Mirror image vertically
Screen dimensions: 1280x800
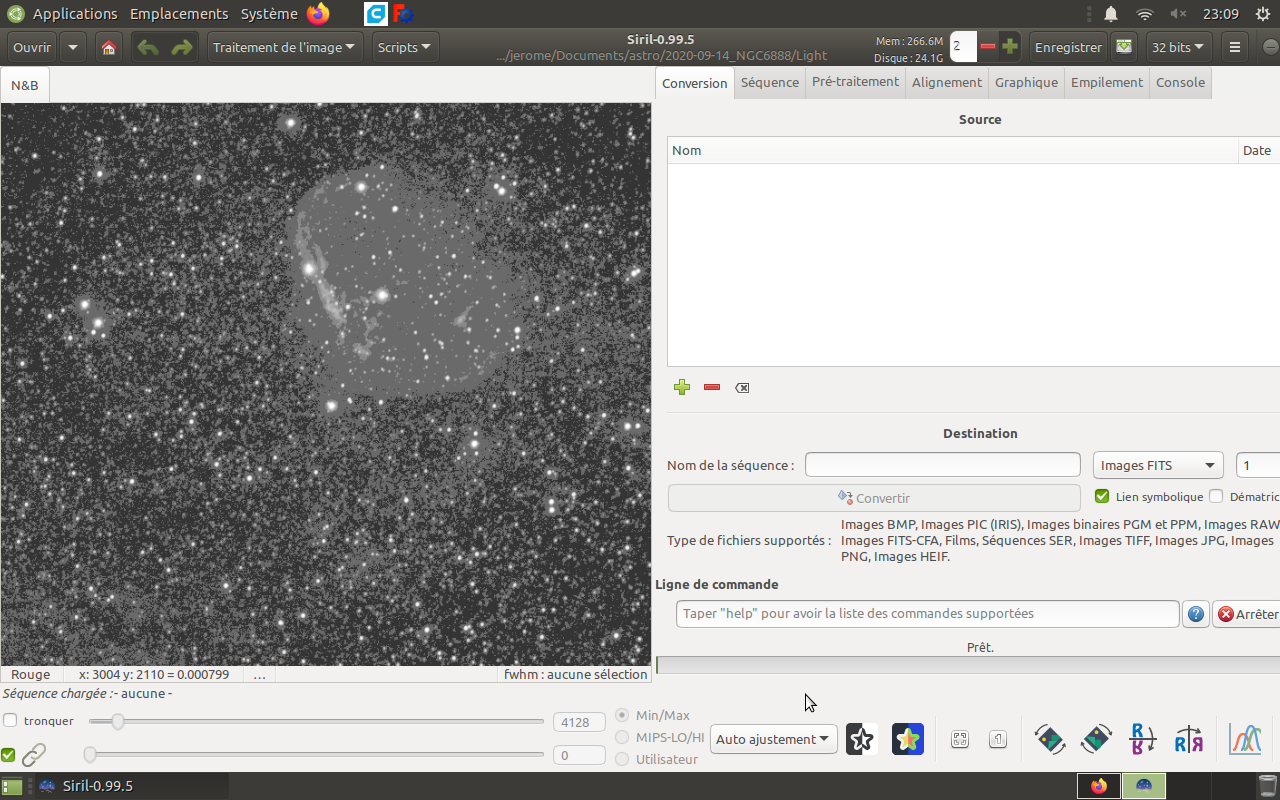(x=1142, y=739)
